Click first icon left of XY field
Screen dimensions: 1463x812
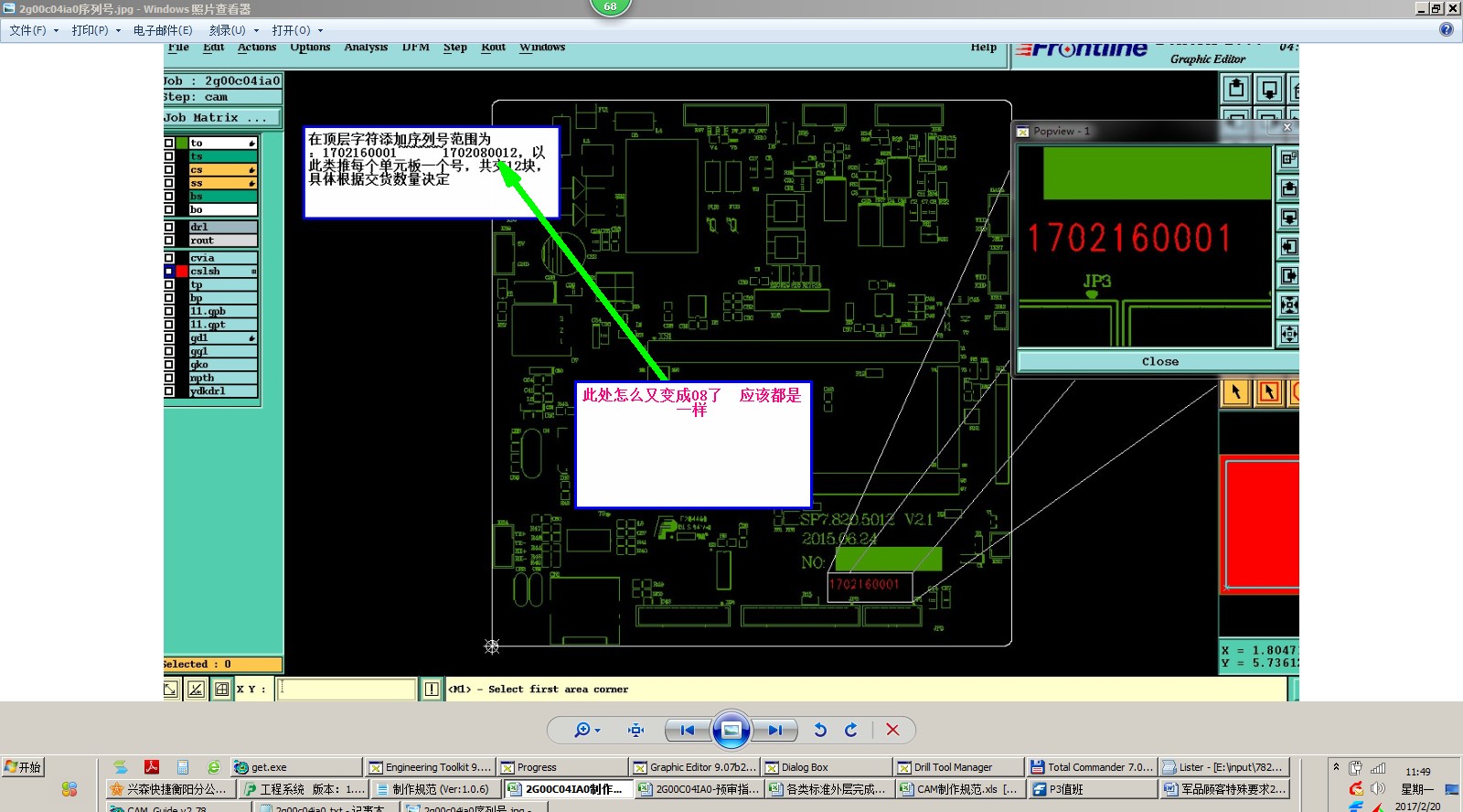[171, 689]
